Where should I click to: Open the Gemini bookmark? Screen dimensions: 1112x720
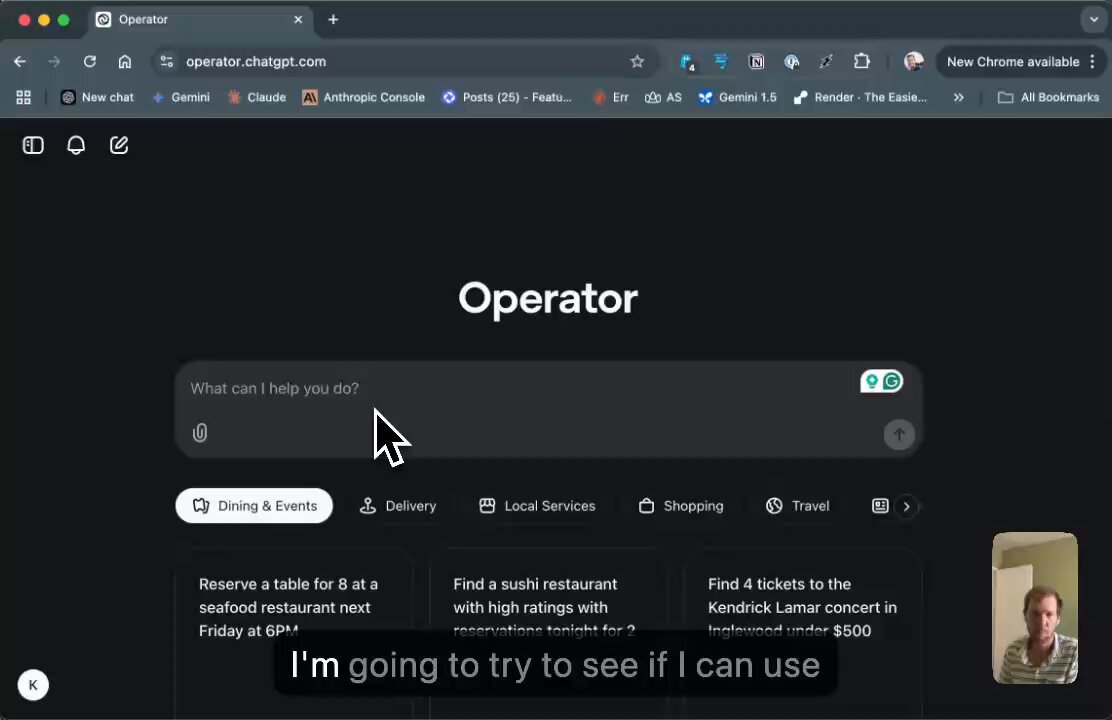[x=181, y=97]
